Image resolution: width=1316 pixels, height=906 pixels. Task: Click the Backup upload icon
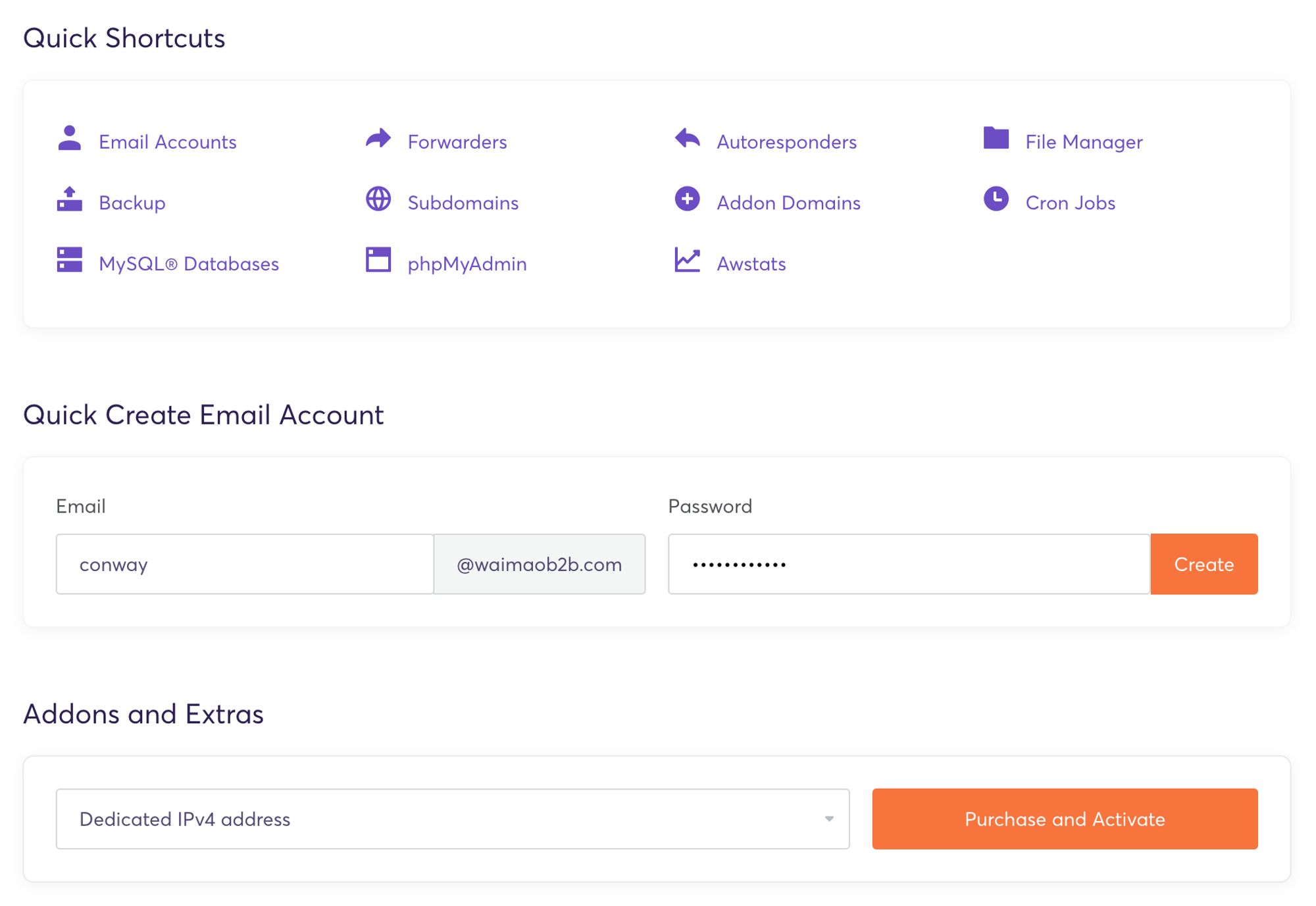(69, 199)
